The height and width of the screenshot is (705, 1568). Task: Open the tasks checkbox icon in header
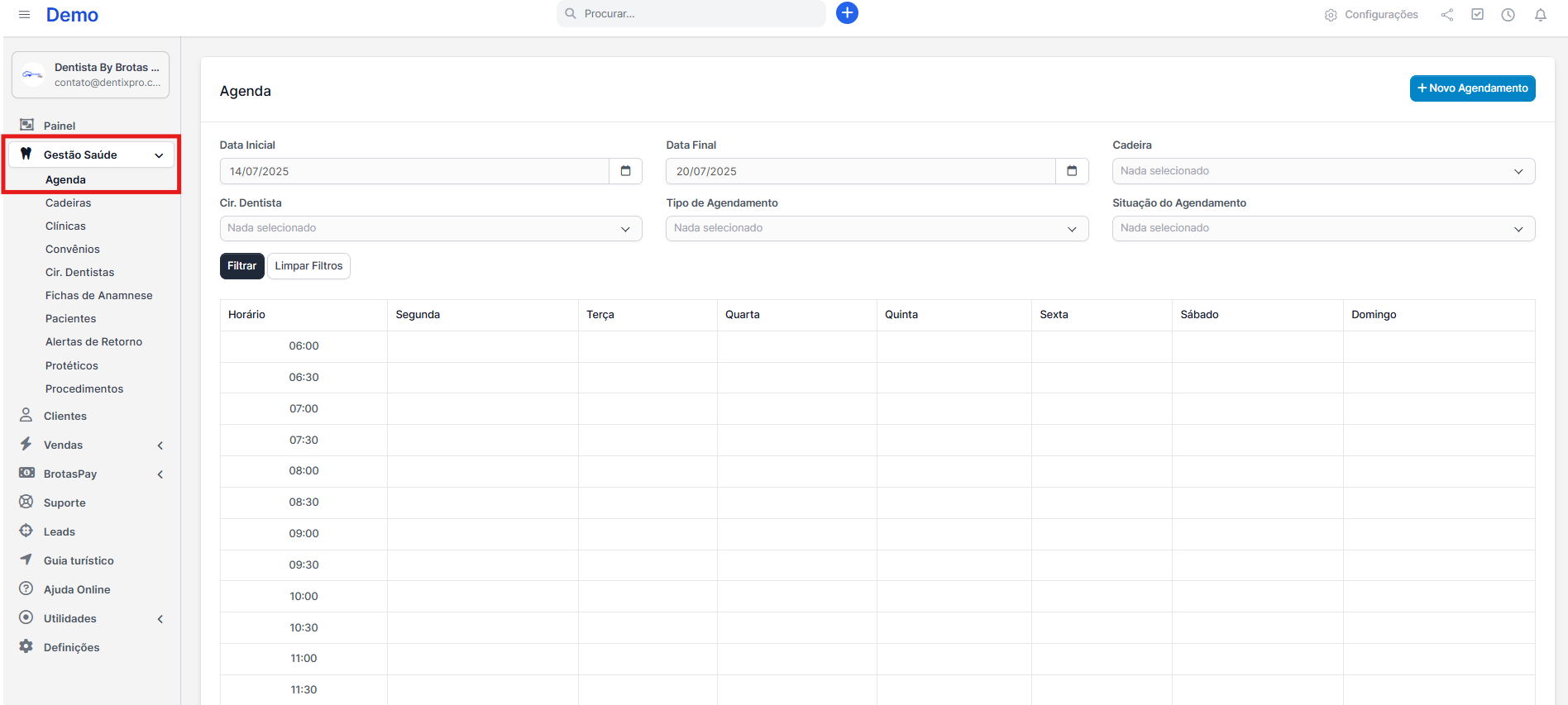pyautogui.click(x=1477, y=15)
